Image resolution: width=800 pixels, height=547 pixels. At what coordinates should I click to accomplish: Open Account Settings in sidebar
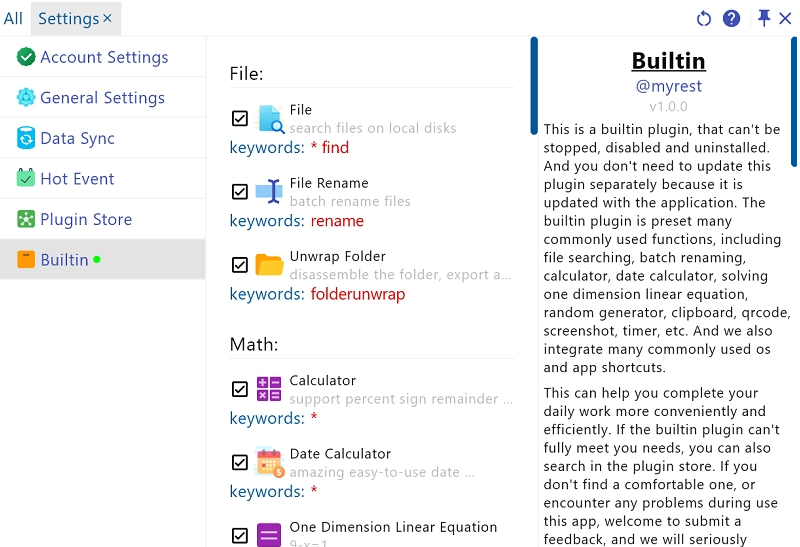point(103,58)
